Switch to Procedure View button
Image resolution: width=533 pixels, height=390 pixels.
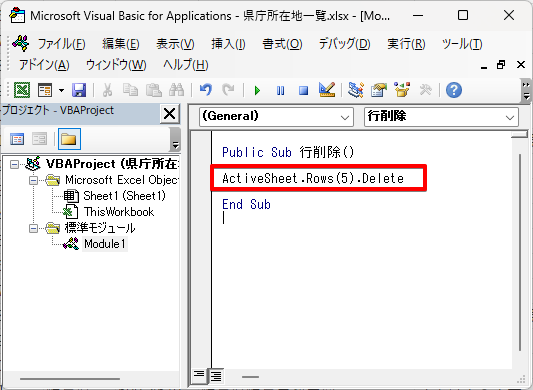(199, 375)
